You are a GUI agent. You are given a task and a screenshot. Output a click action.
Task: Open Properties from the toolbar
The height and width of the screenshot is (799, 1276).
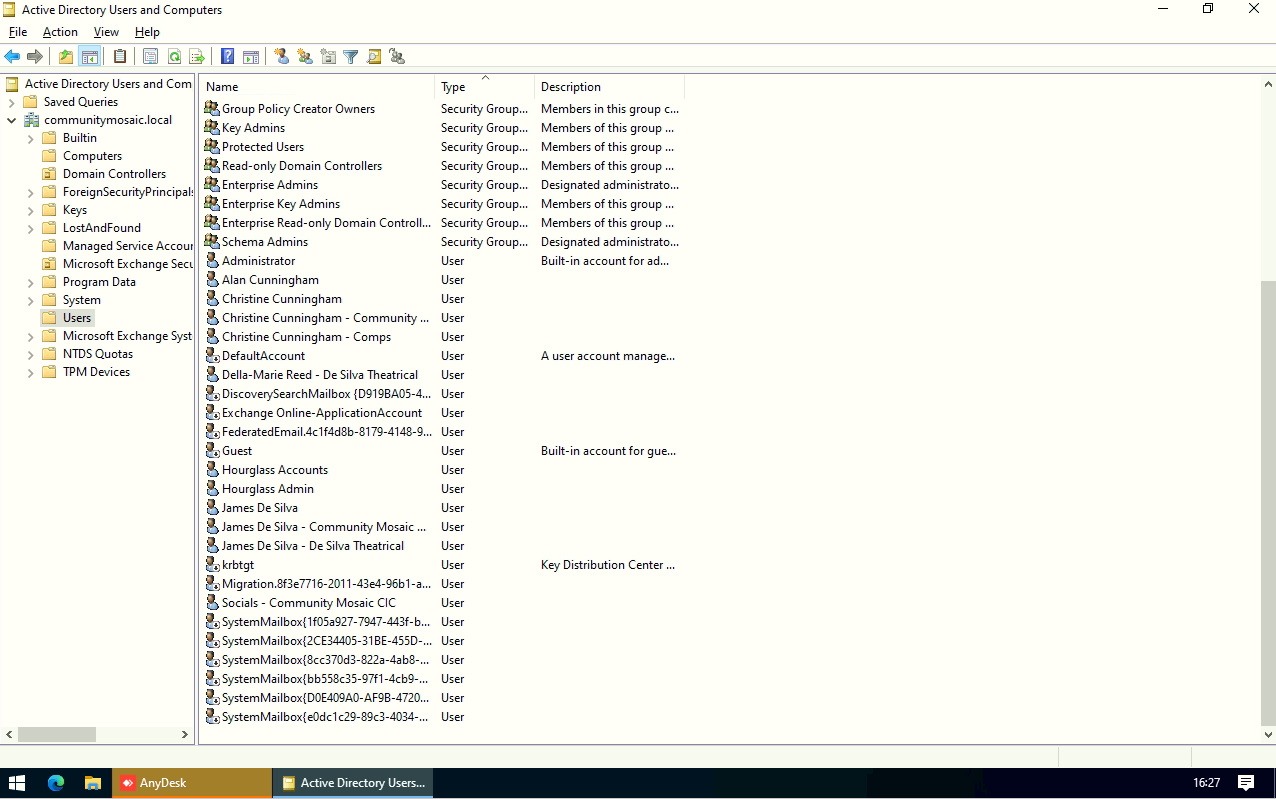tap(151, 57)
